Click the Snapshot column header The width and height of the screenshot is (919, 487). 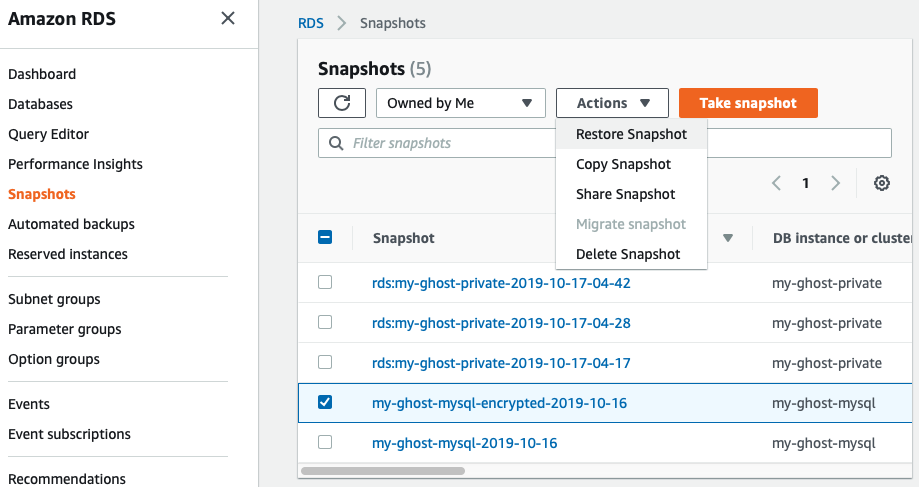tap(404, 238)
